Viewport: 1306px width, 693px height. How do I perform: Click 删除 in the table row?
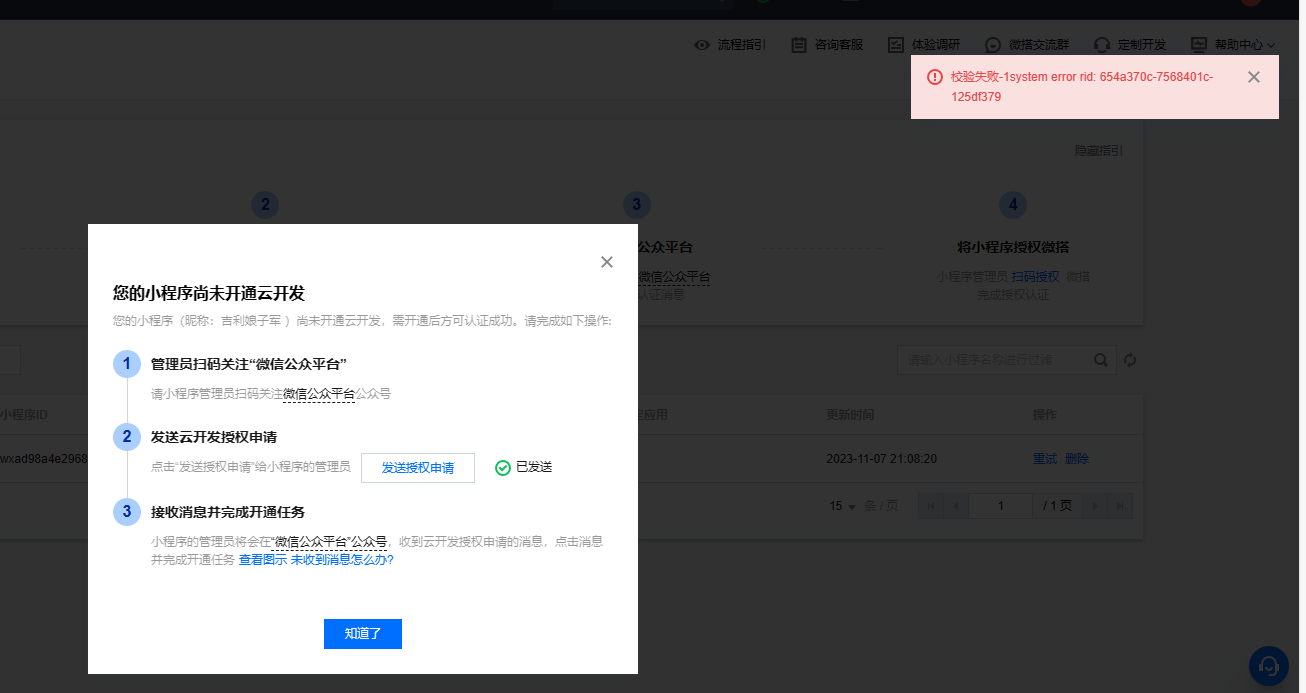(1077, 459)
